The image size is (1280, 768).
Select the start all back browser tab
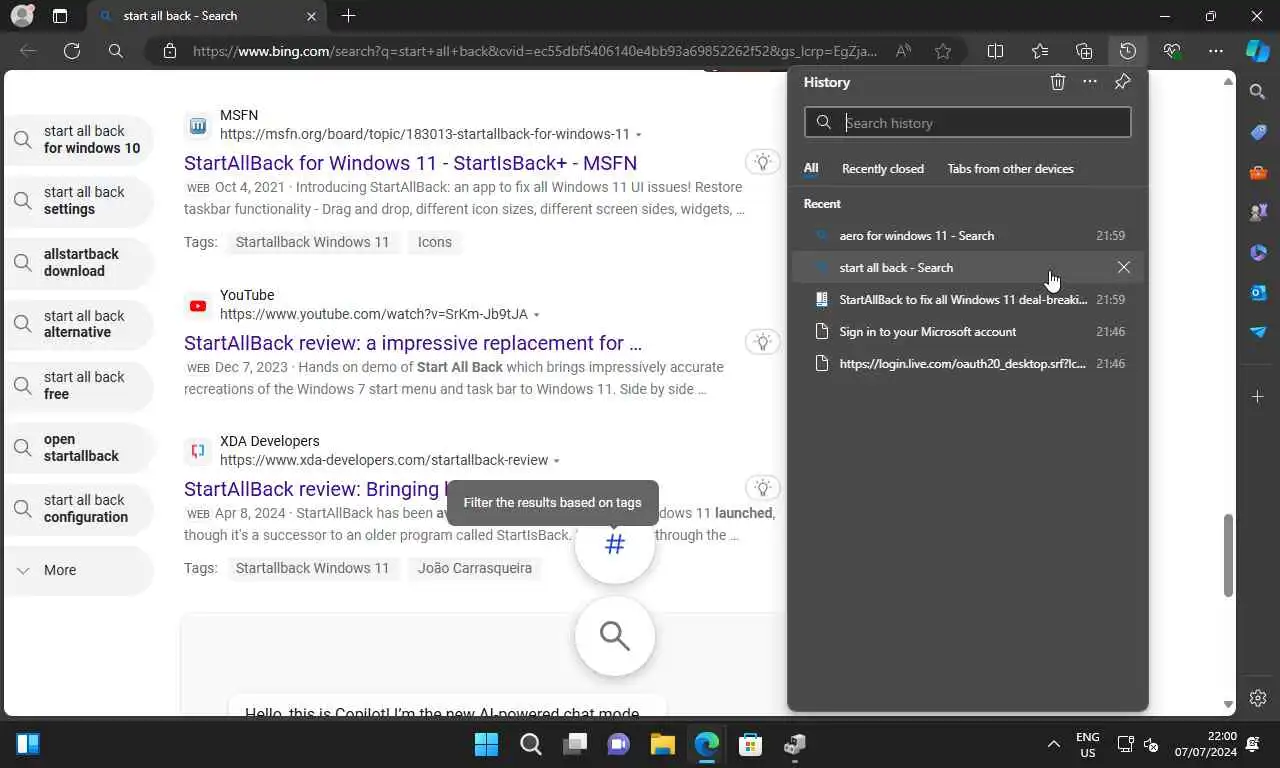205,16
